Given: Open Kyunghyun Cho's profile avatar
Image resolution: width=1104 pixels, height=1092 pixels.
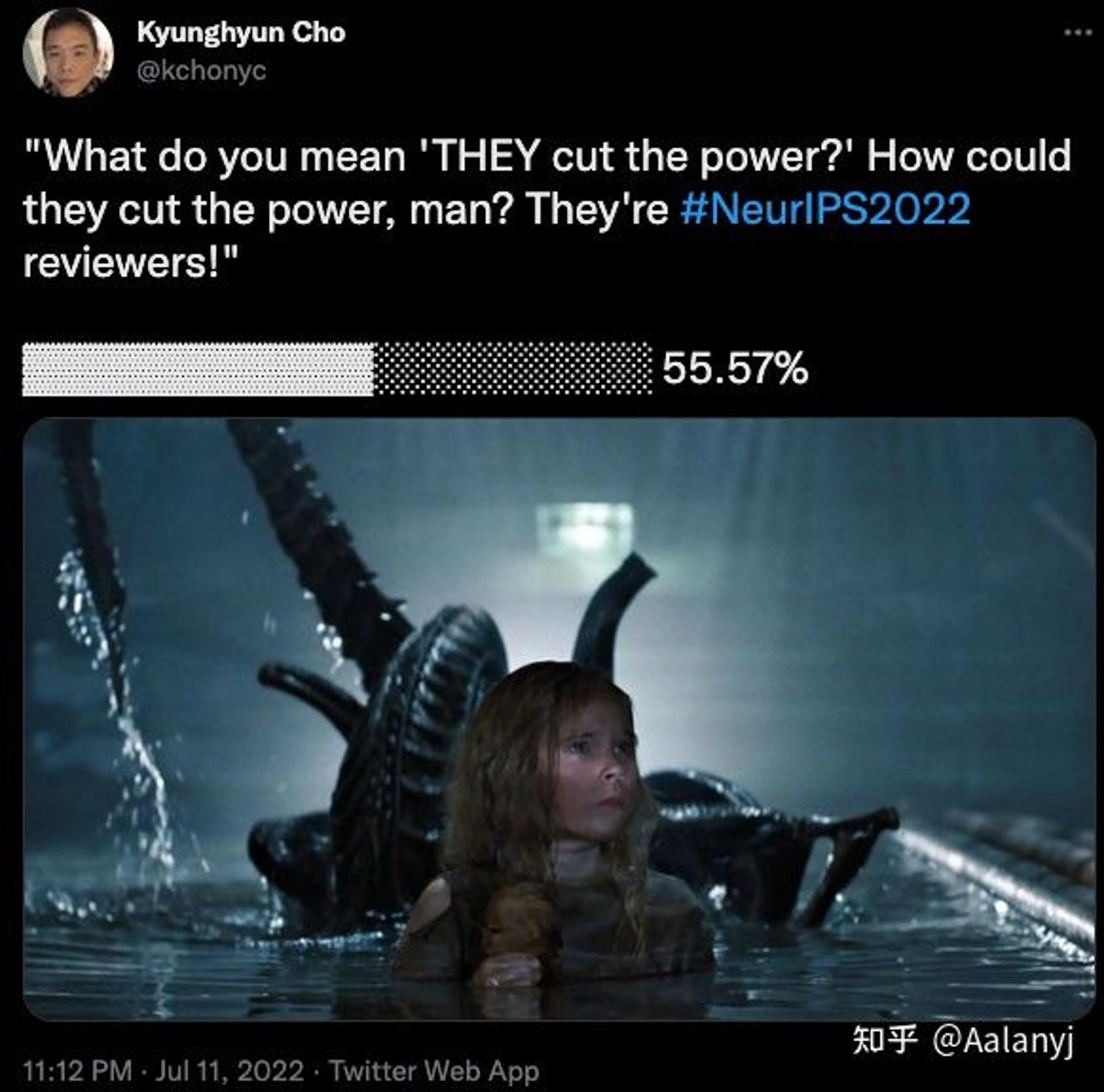Looking at the screenshot, I should [x=67, y=52].
